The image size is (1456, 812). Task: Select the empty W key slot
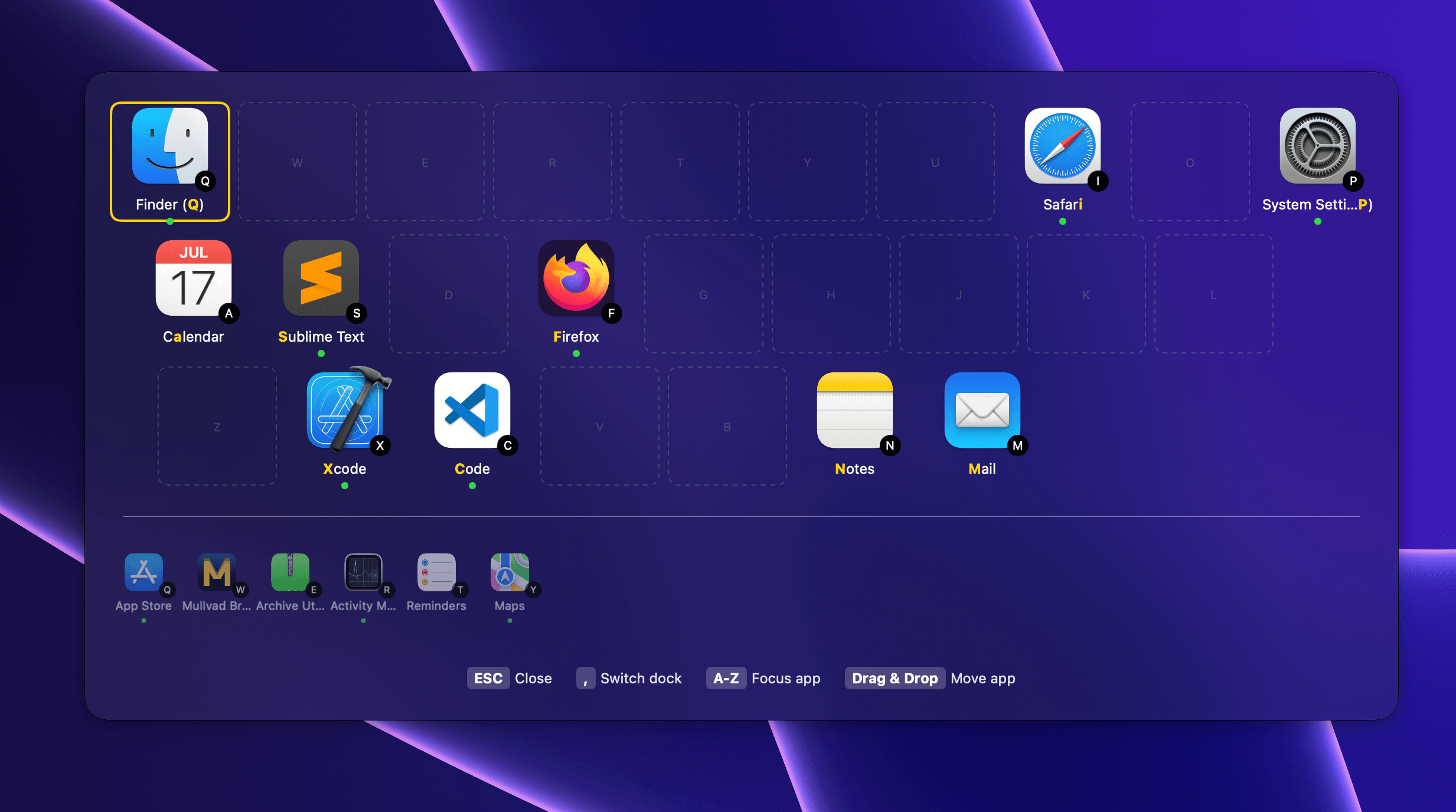[x=298, y=162]
